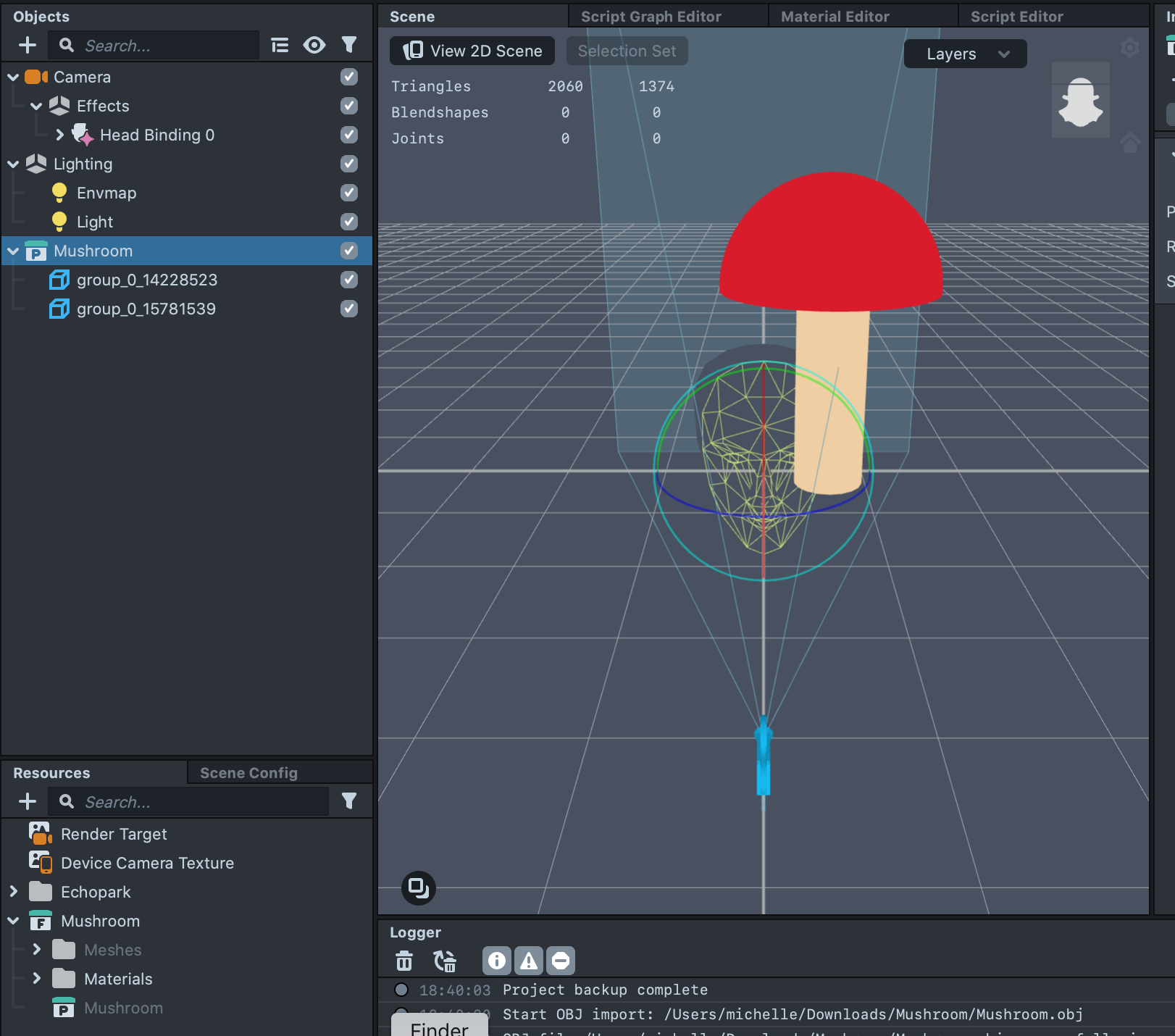1175x1036 pixels.
Task: Clear the Logger with the trash icon
Action: pos(404,961)
